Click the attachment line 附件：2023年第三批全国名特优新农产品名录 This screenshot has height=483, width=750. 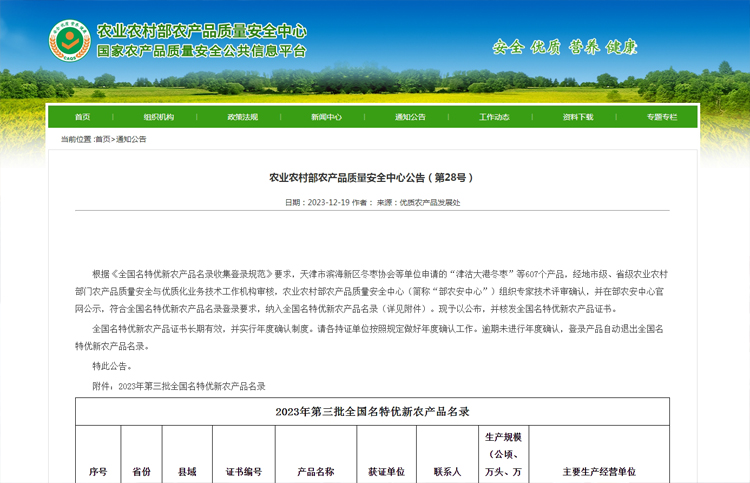(x=178, y=386)
